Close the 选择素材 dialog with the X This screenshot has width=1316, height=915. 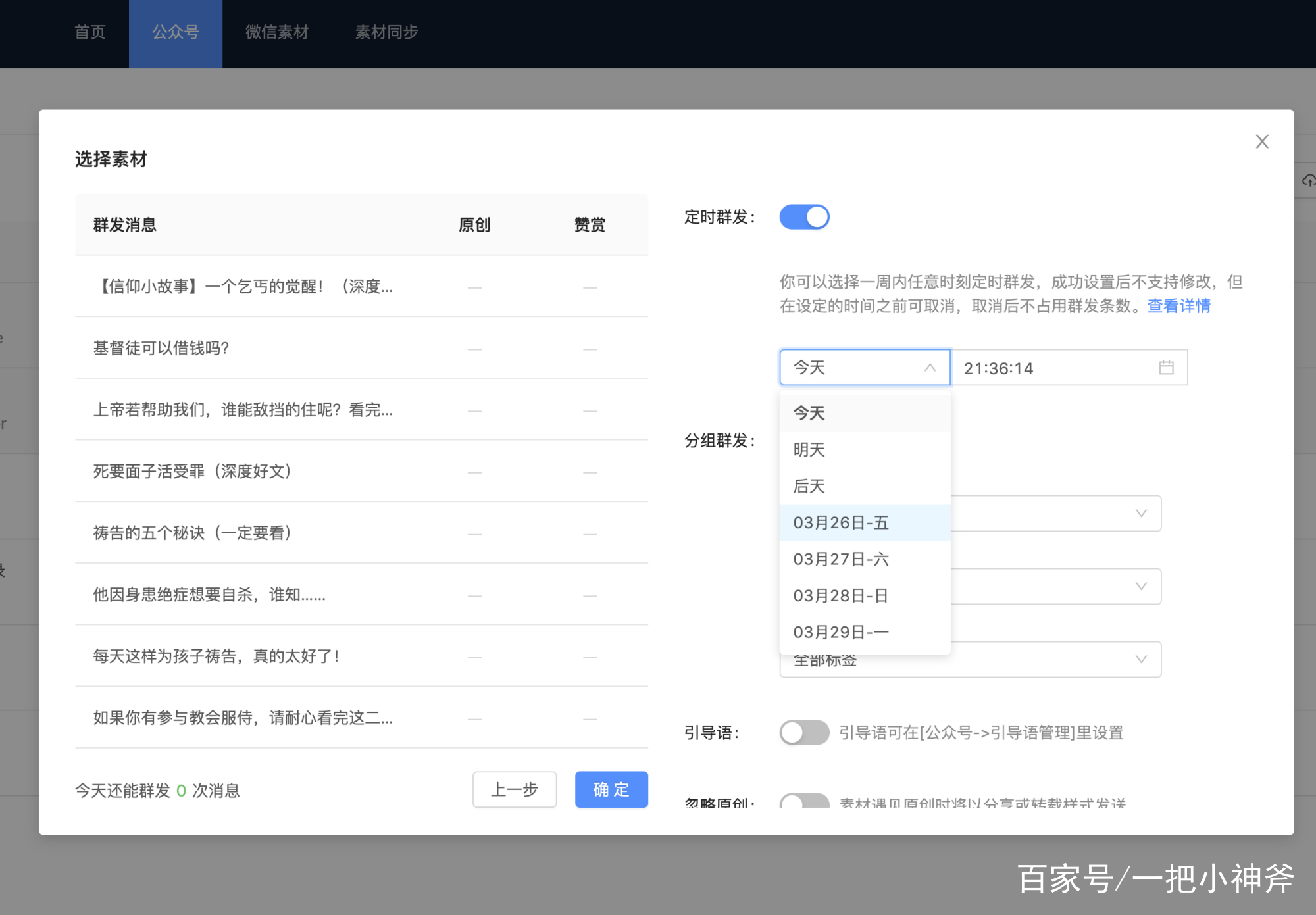(x=1261, y=141)
